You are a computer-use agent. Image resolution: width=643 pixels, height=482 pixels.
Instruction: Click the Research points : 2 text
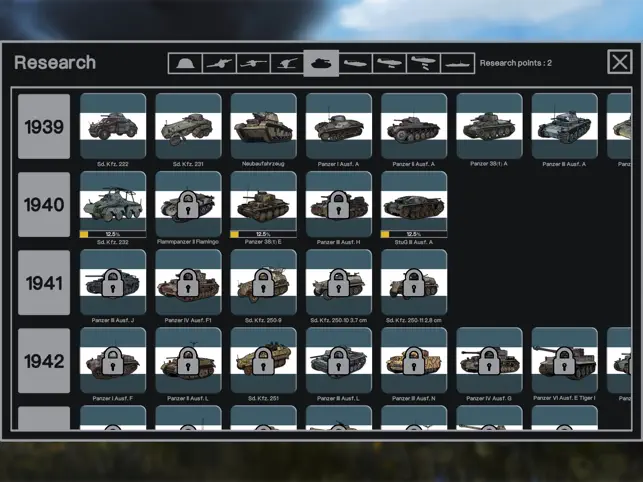click(515, 63)
